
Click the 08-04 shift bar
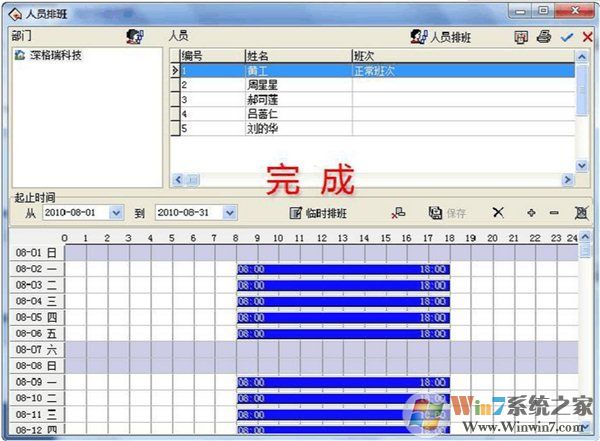point(343,302)
